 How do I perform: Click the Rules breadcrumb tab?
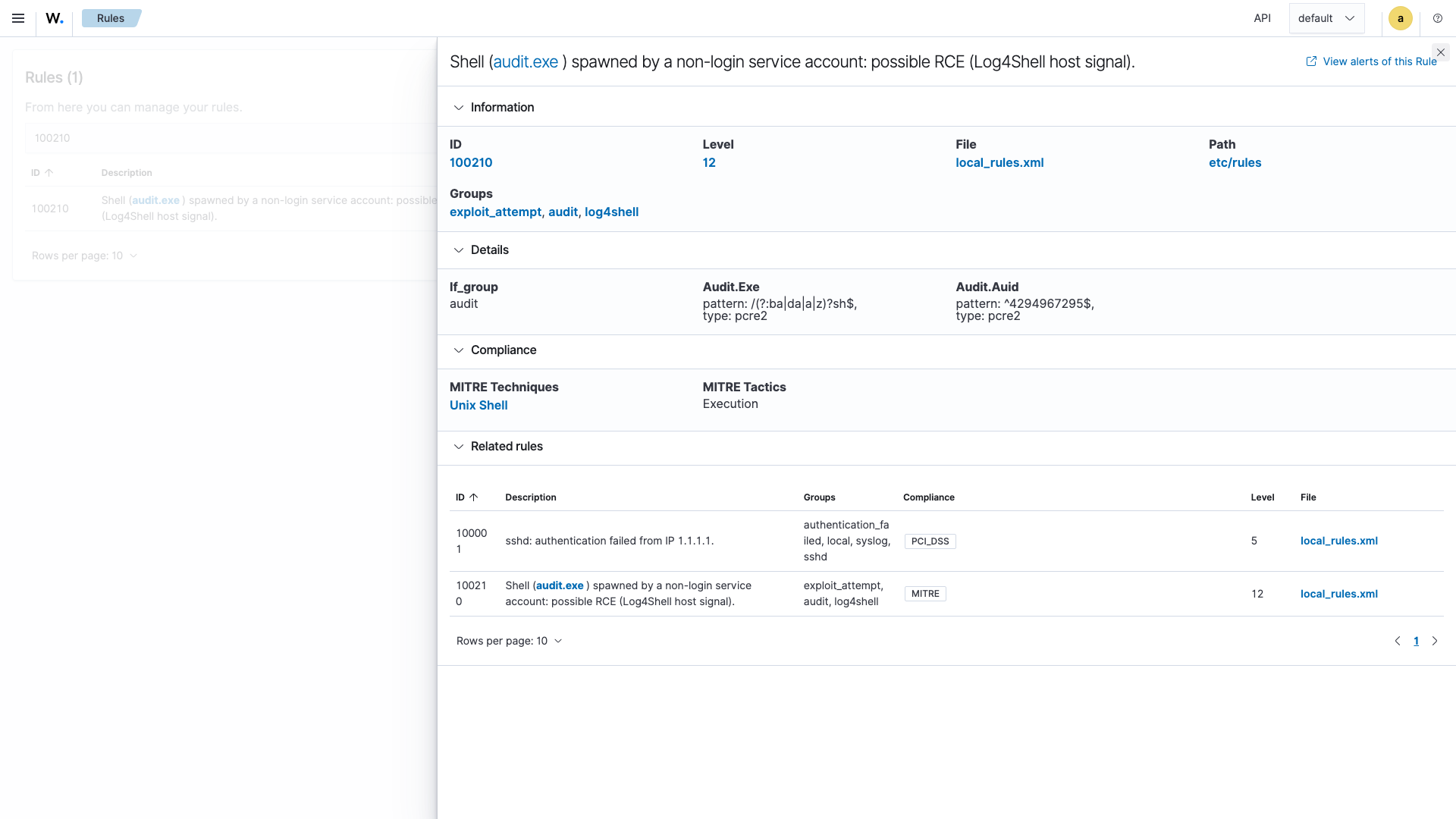pos(111,18)
